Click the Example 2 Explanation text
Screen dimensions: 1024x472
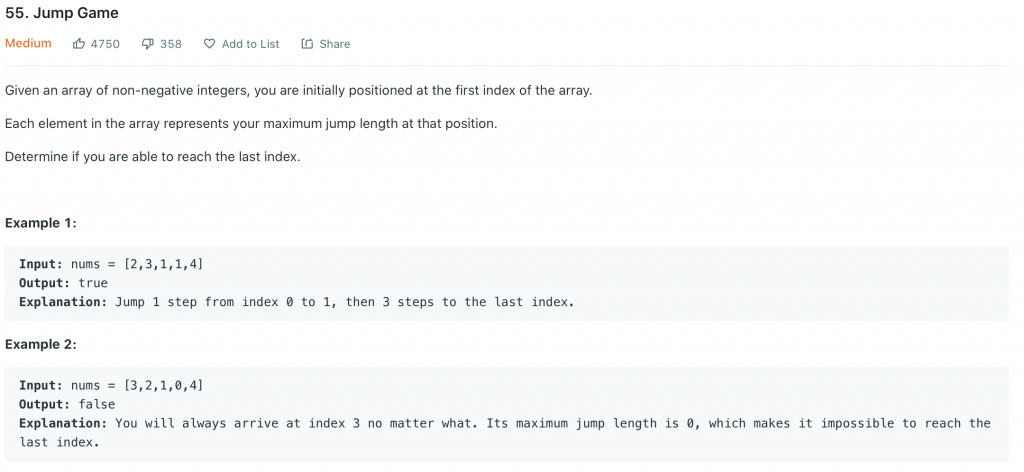(504, 423)
